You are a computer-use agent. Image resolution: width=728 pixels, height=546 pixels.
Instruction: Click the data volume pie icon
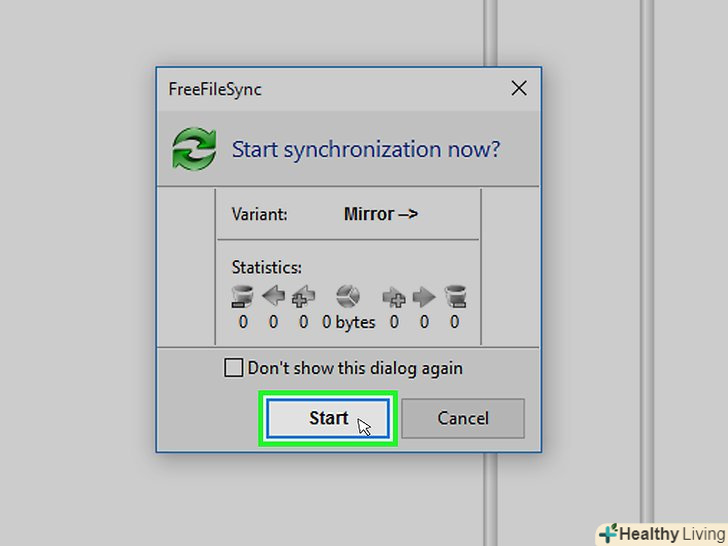(x=348, y=296)
